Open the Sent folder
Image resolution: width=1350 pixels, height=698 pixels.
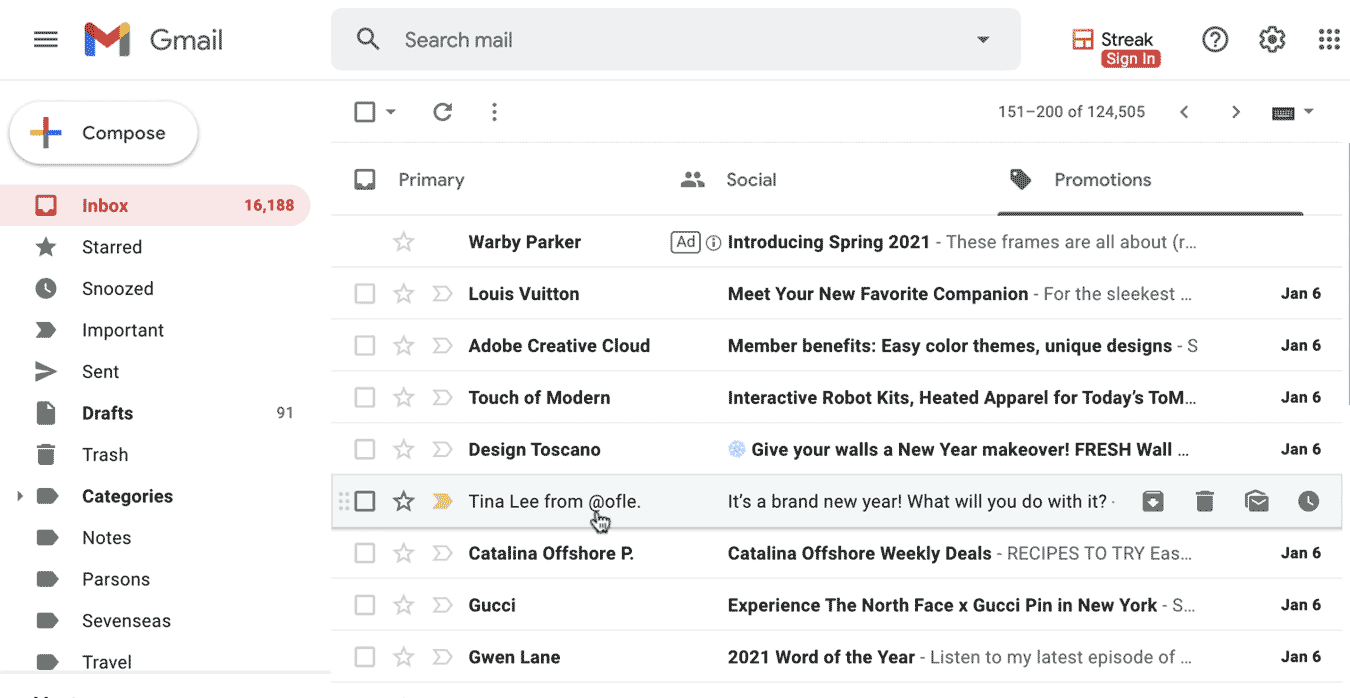155,372
